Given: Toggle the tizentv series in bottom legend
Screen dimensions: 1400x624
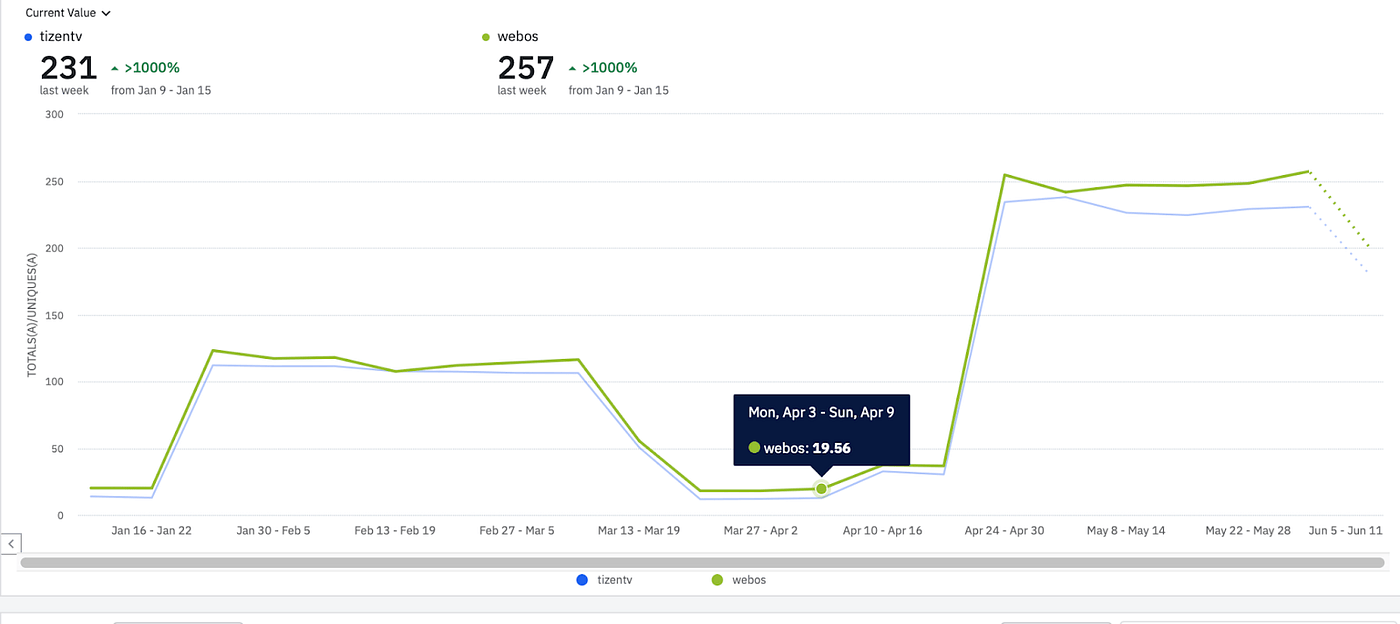Looking at the screenshot, I should (x=604, y=579).
